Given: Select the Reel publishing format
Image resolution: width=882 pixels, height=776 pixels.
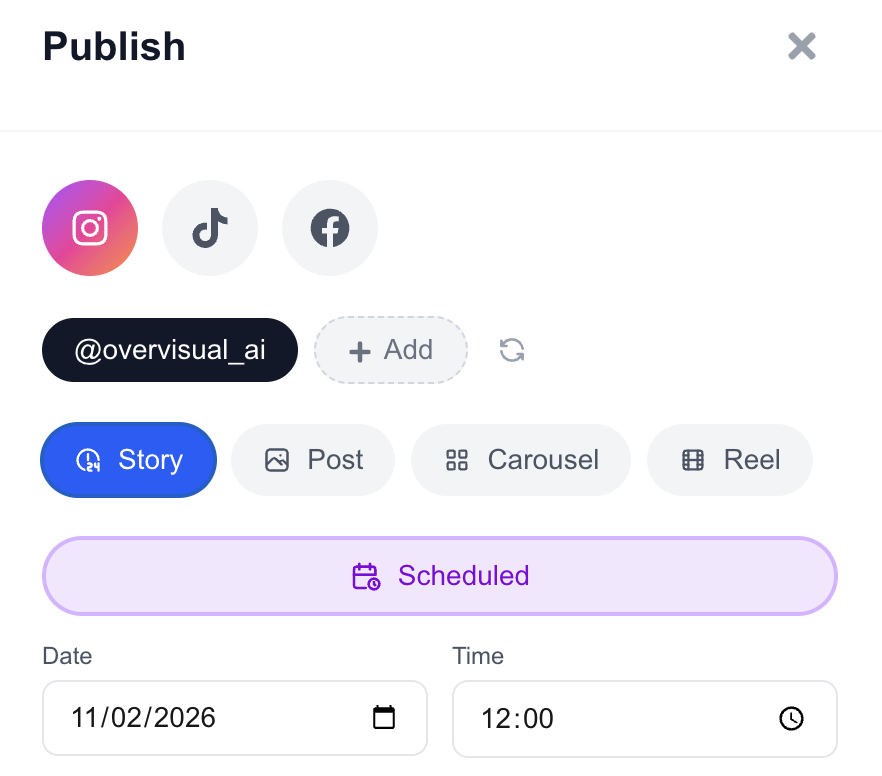Looking at the screenshot, I should point(729,460).
